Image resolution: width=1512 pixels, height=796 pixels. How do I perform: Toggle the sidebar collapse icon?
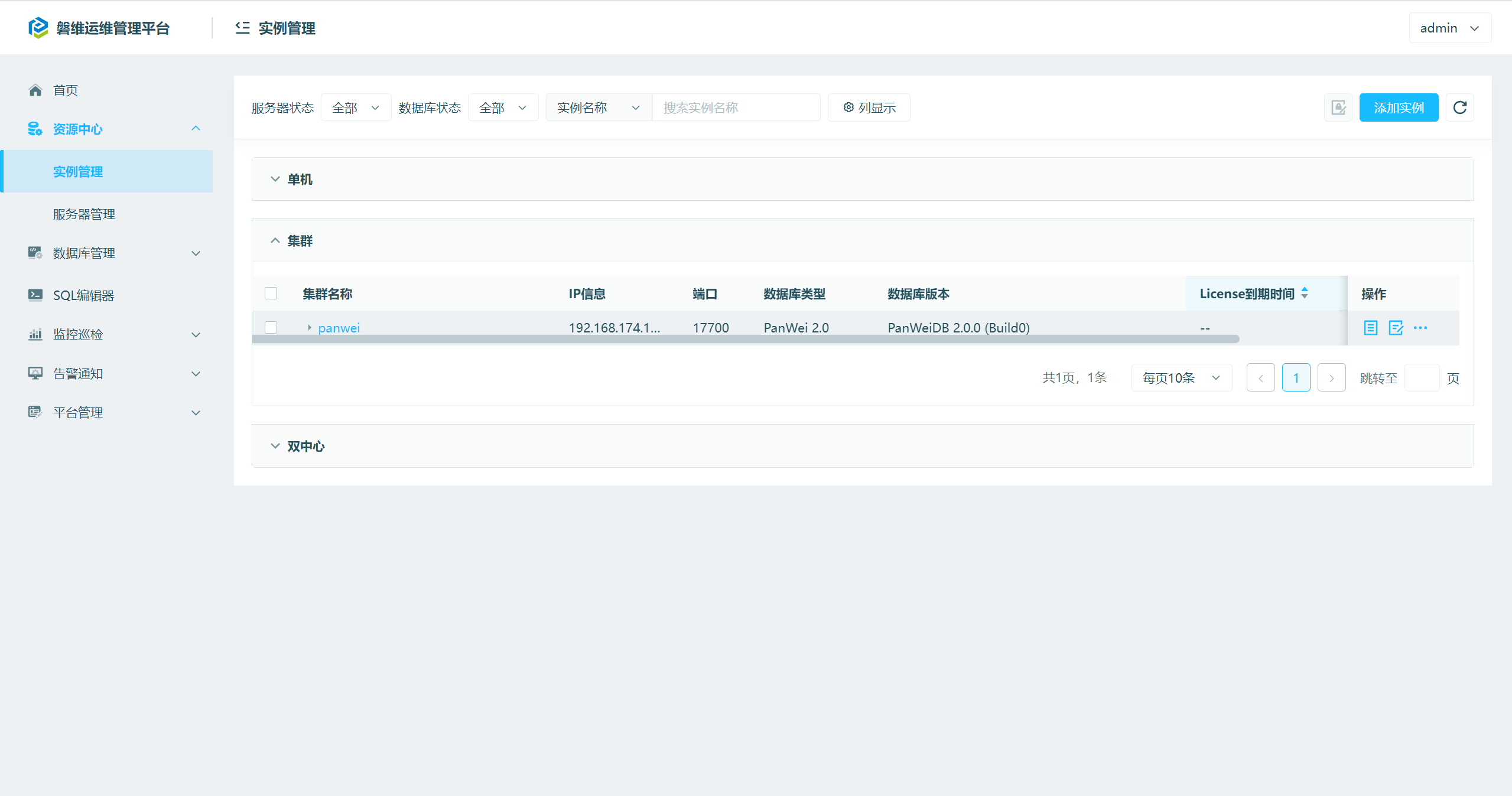pos(242,28)
